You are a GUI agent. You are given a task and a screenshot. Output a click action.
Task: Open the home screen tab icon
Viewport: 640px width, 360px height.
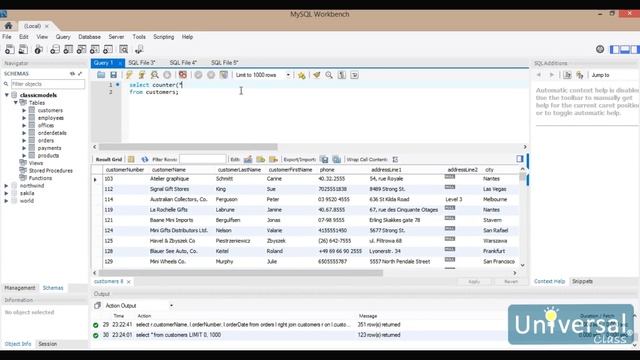8,26
